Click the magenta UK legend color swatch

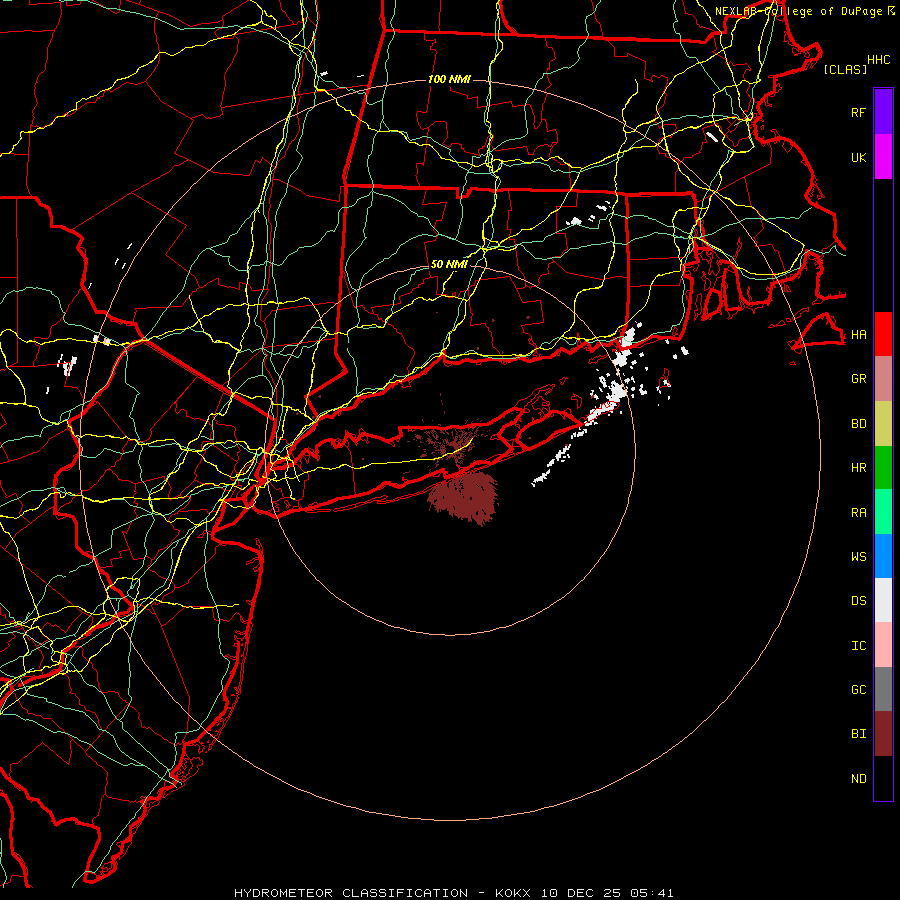(883, 157)
